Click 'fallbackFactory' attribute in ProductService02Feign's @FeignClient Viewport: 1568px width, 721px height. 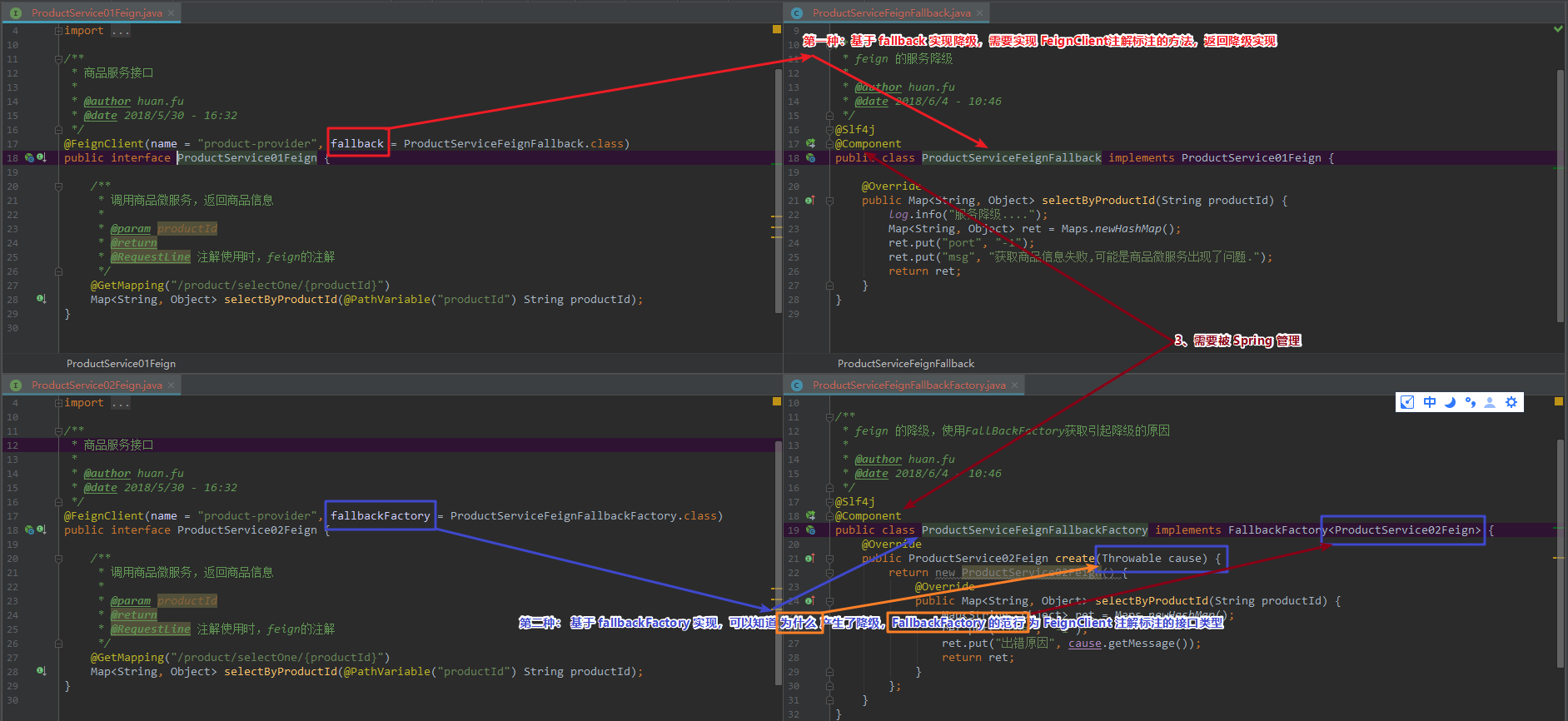click(x=381, y=516)
